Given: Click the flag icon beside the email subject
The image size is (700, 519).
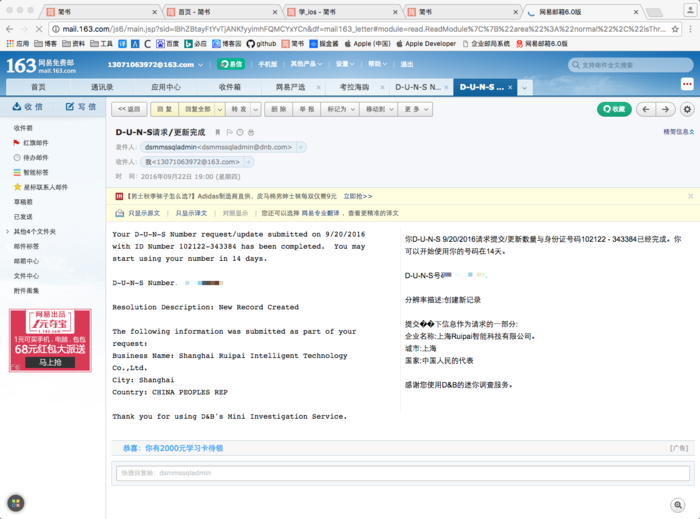Looking at the screenshot, I should click(229, 132).
